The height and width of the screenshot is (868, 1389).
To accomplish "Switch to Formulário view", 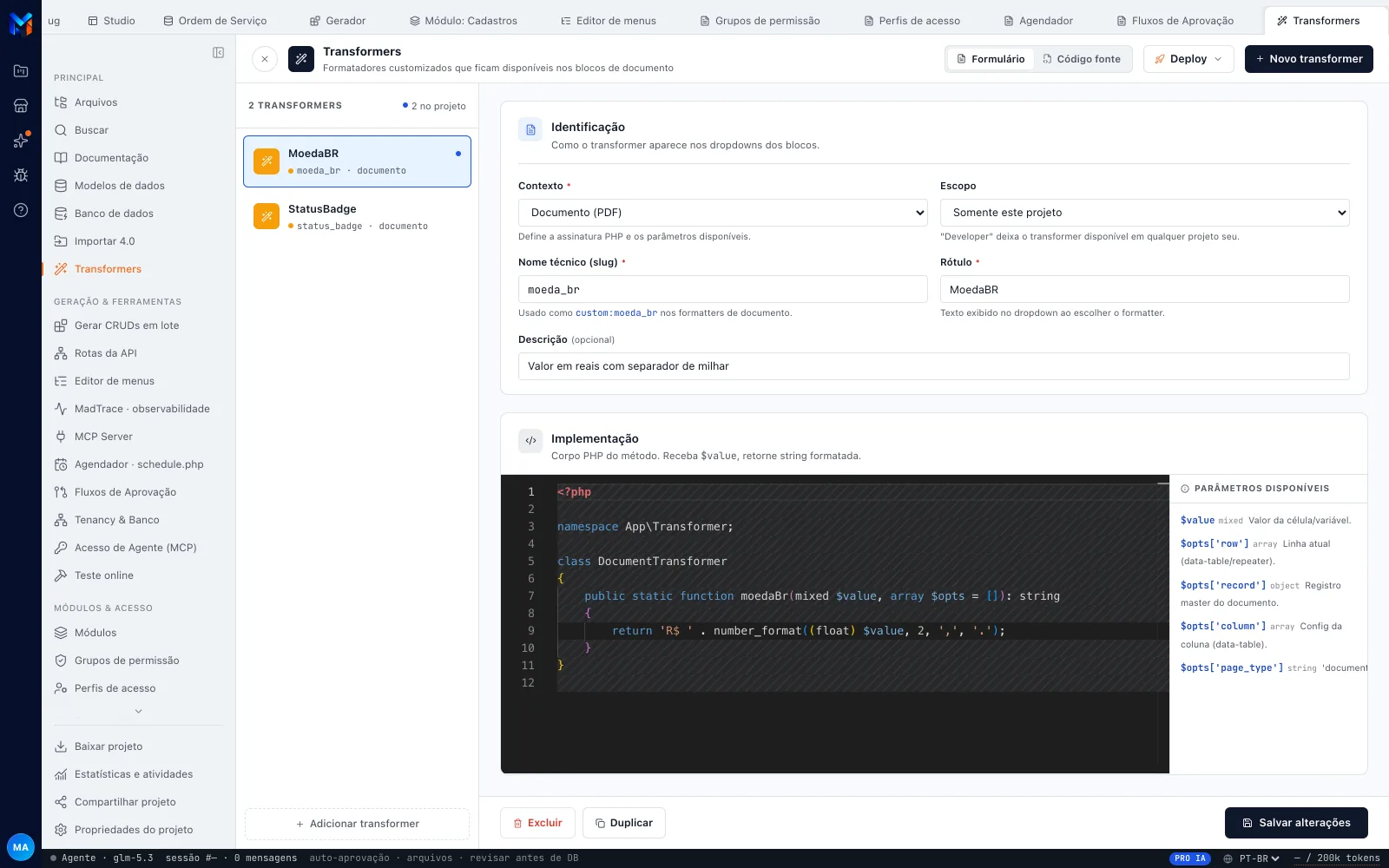I will (991, 59).
